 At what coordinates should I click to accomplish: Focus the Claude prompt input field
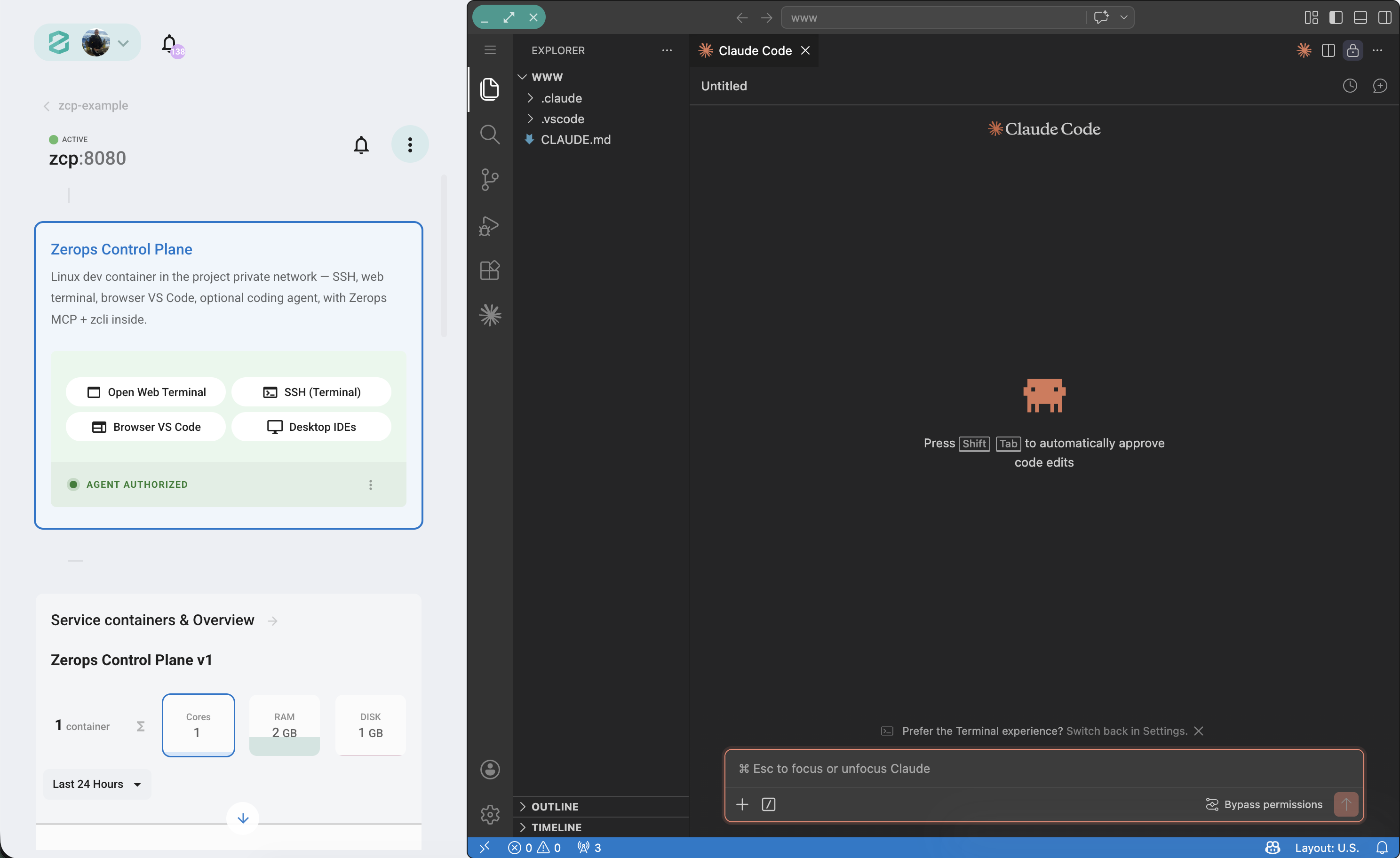point(1044,768)
